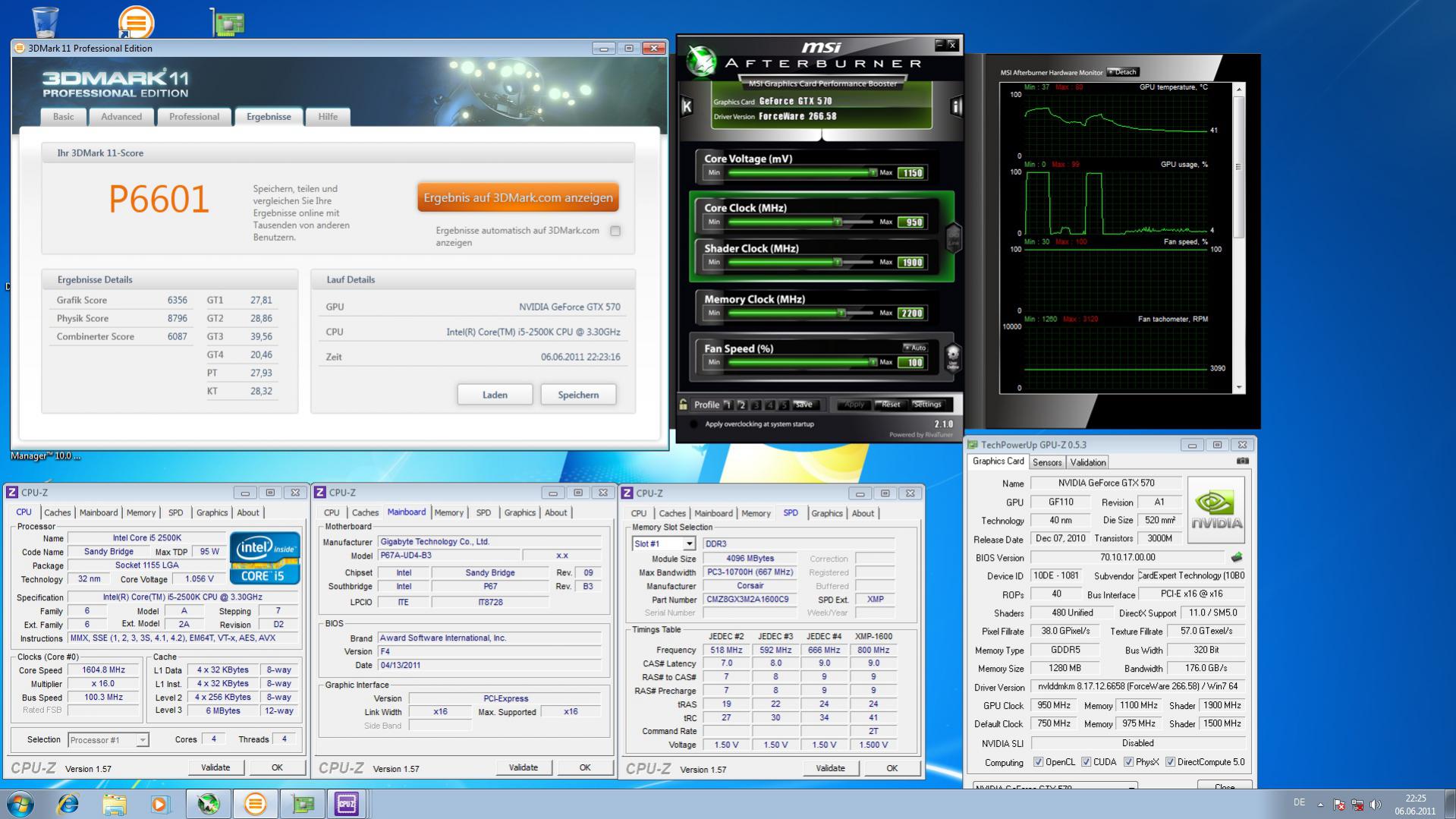
Task: Switch to MSI Afterburner on the taskbar
Action: [x=208, y=803]
